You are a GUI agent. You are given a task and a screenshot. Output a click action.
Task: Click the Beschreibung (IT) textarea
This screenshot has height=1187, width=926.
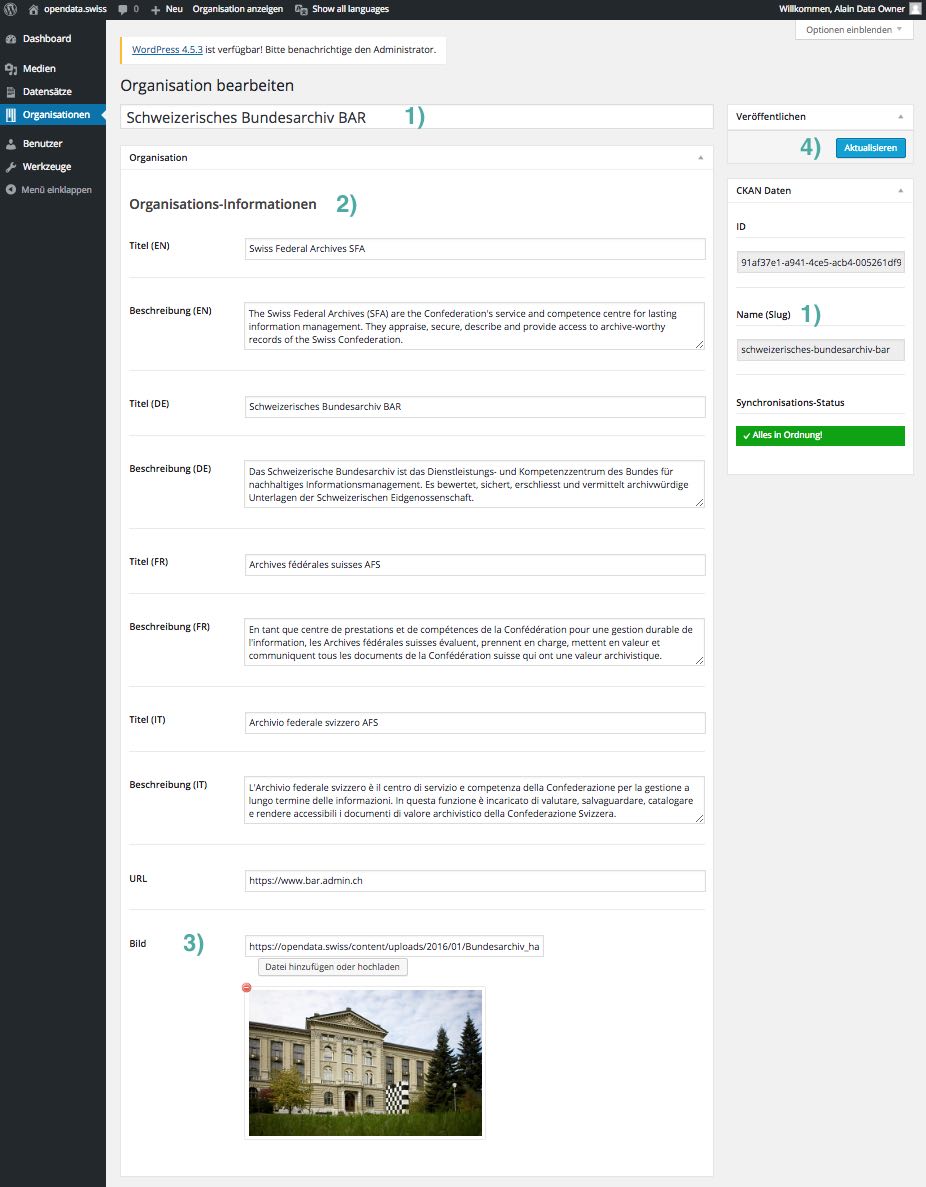(x=475, y=800)
